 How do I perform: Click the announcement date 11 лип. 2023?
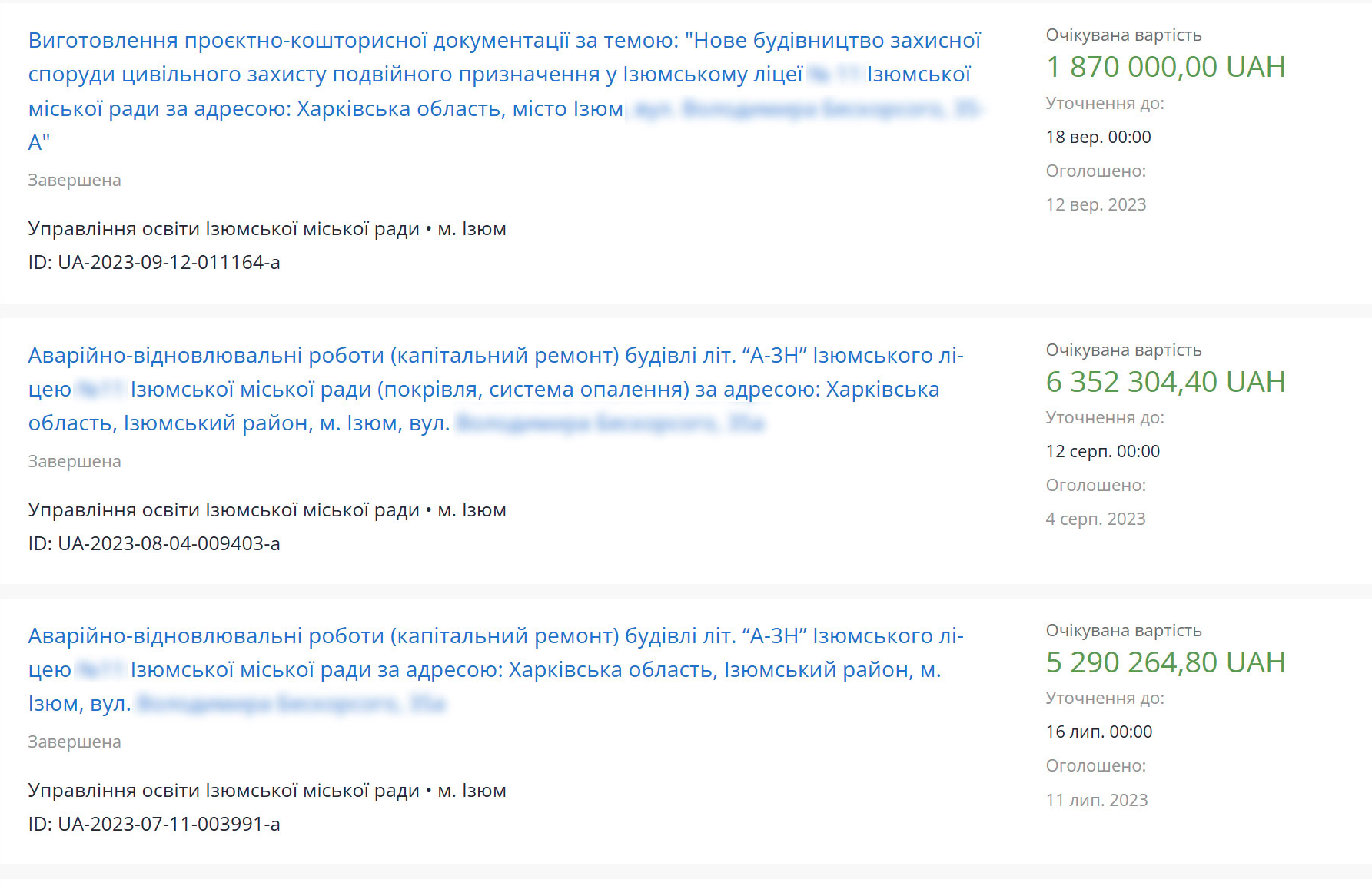(x=1096, y=801)
